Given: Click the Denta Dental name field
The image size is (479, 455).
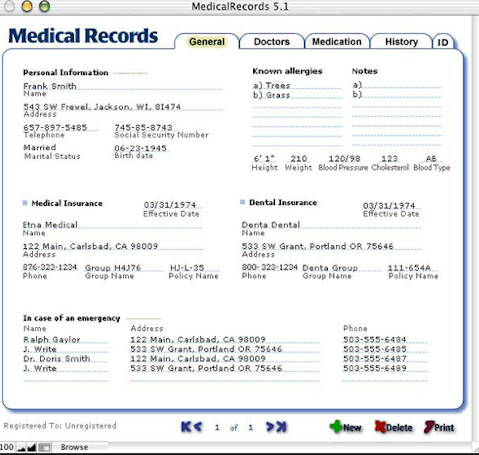Looking at the screenshot, I should click(331, 225).
